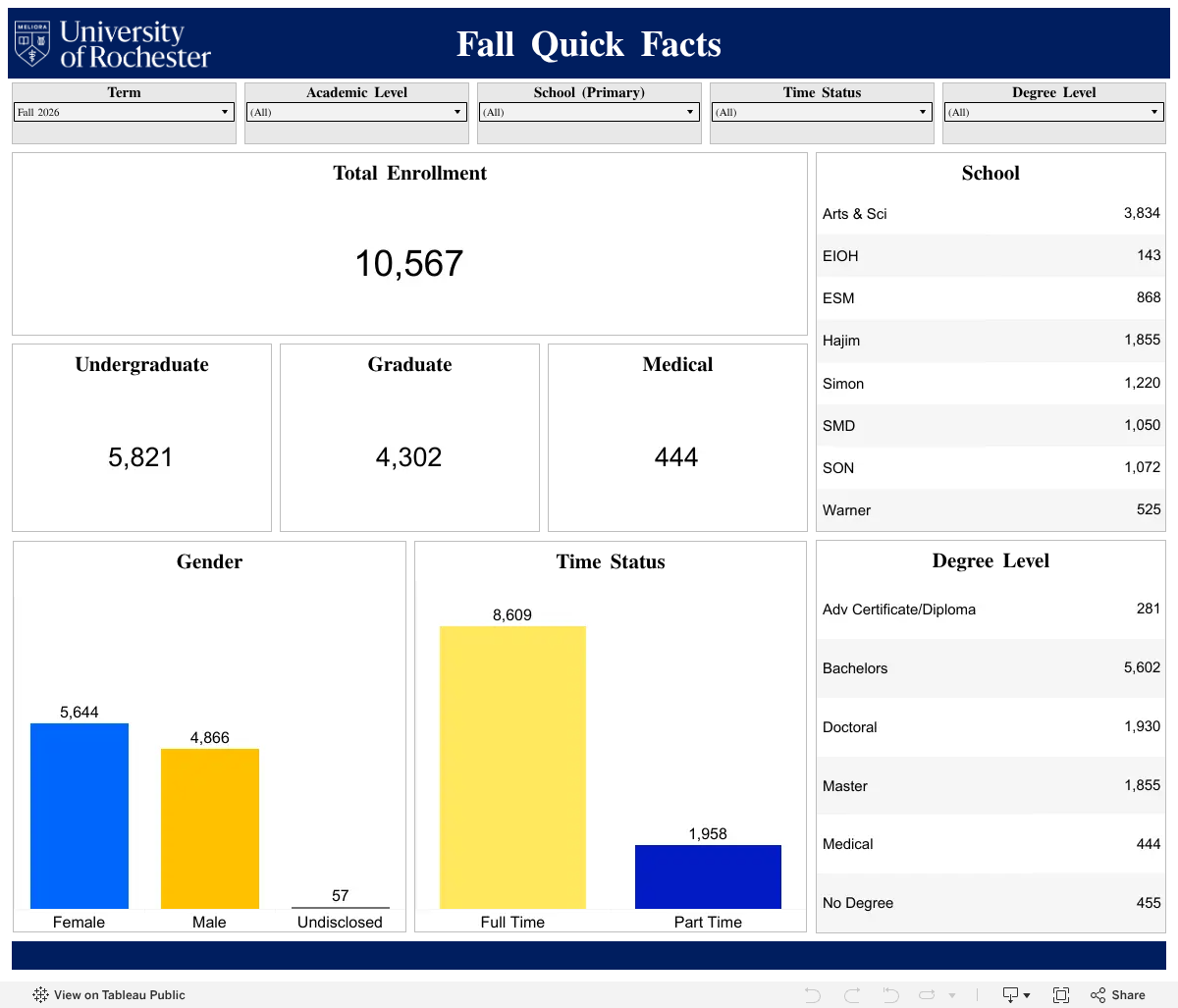Select the ESM school row
1178x1008 pixels.
[991, 297]
